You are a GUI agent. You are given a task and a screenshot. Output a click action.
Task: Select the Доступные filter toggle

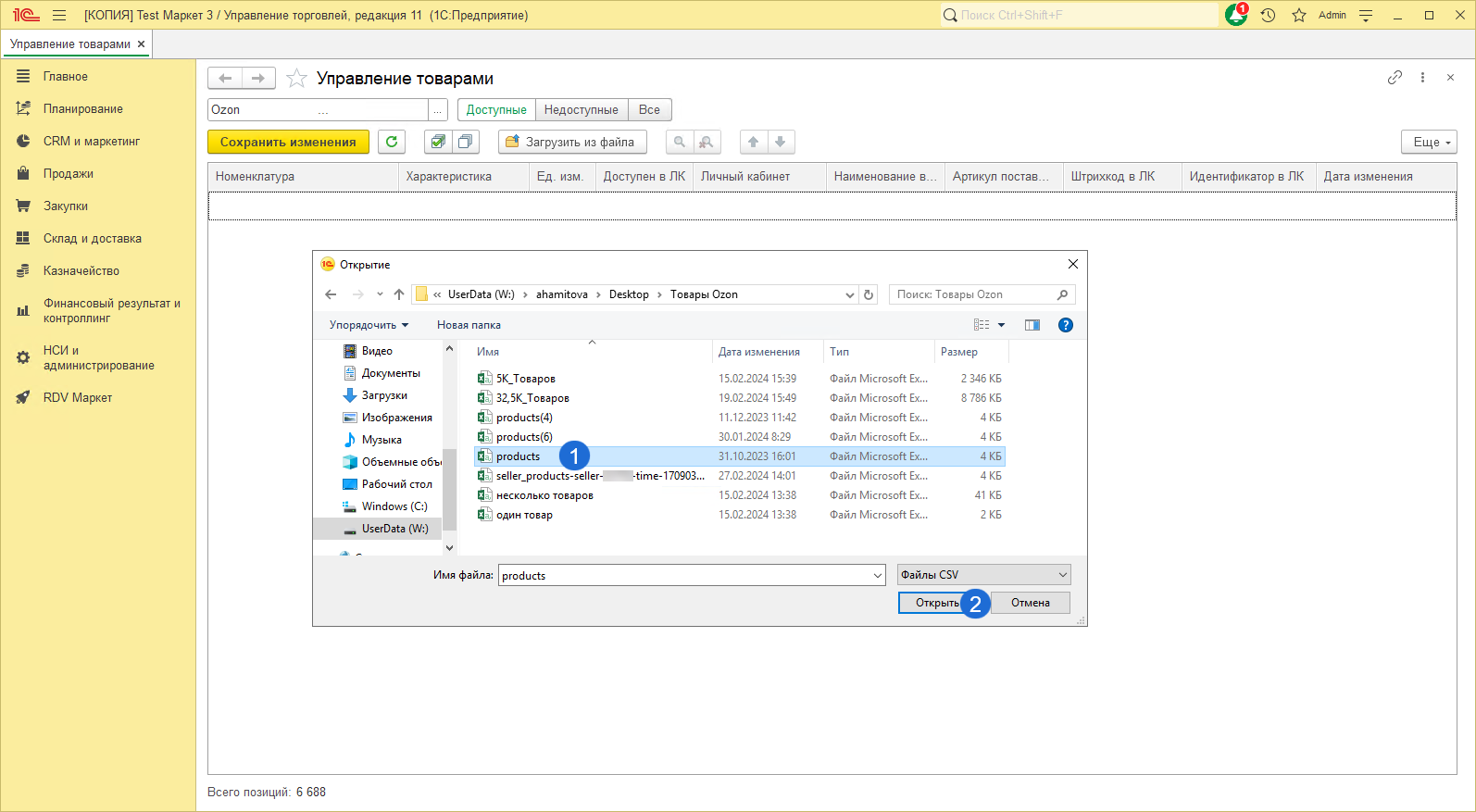[496, 110]
